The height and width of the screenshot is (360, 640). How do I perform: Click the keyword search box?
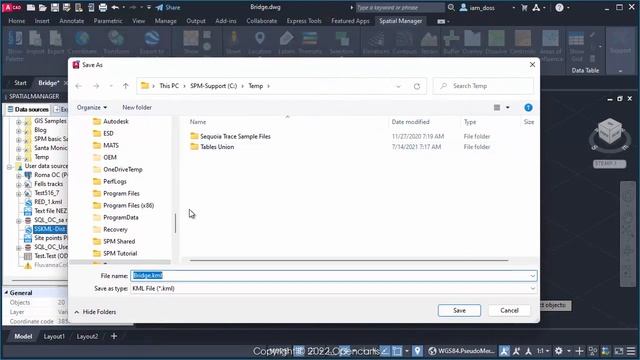pyautogui.click(x=400, y=7)
